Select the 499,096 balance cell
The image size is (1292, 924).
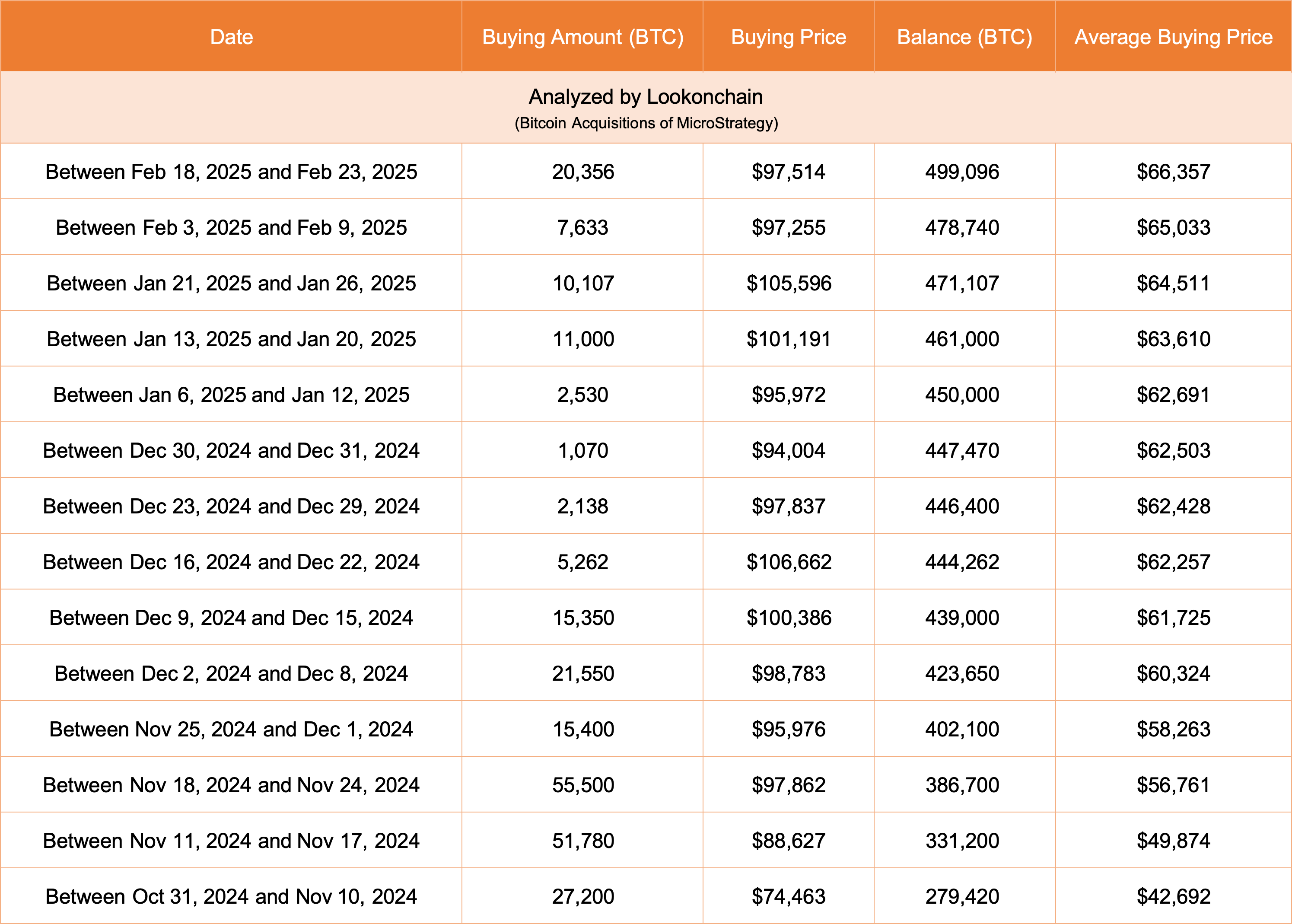tap(961, 172)
